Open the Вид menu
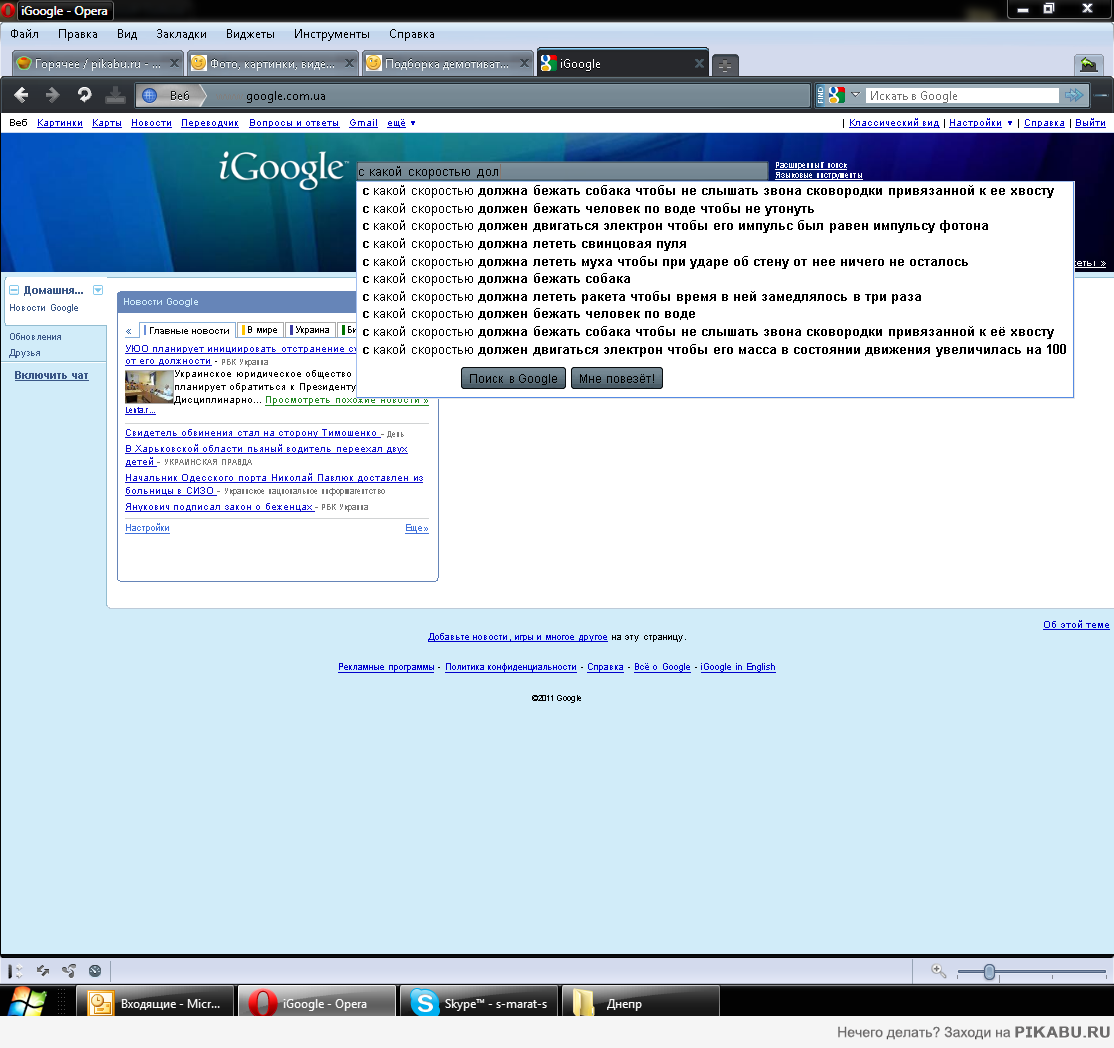 coord(127,34)
